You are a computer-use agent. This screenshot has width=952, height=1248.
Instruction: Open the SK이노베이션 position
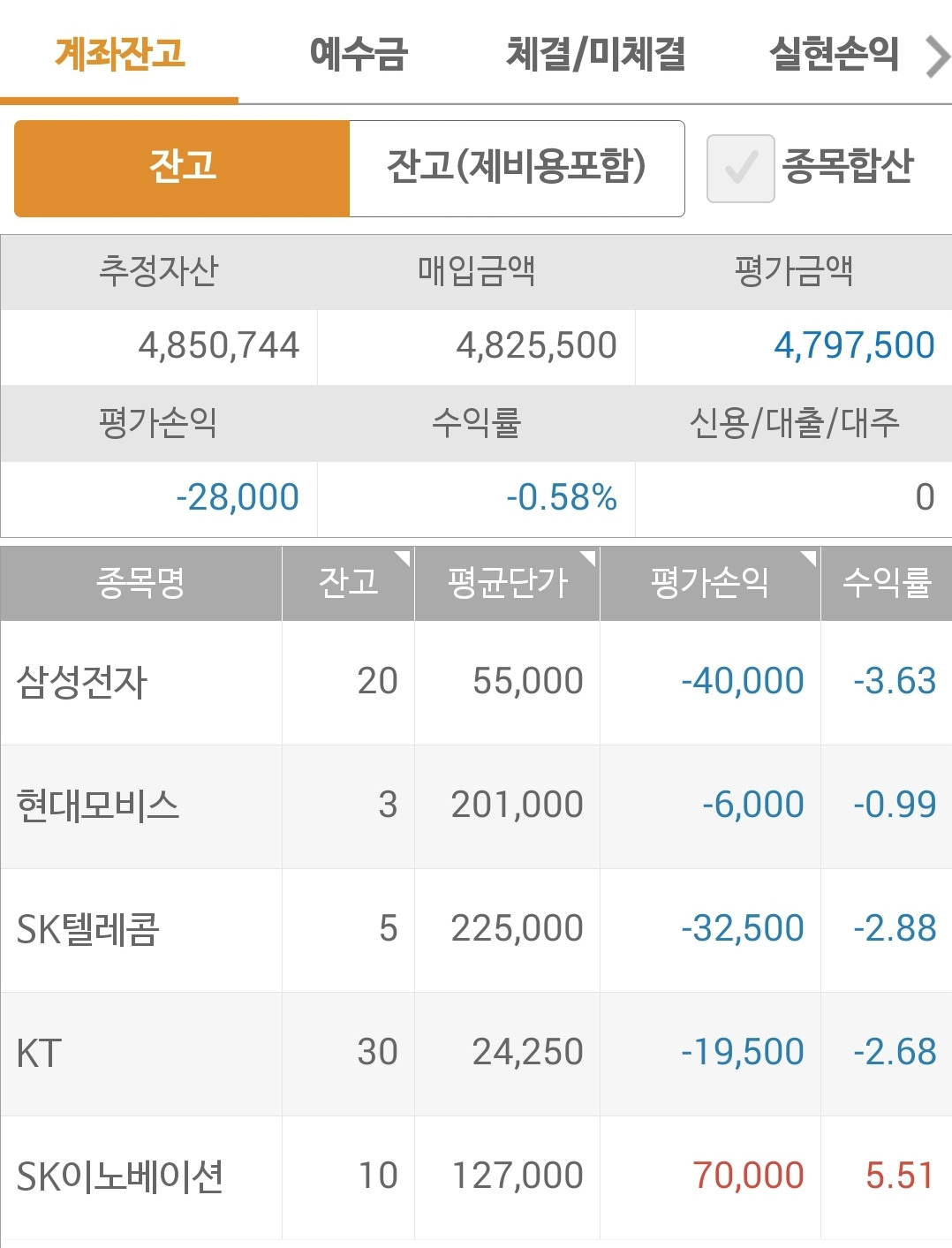(141, 1176)
